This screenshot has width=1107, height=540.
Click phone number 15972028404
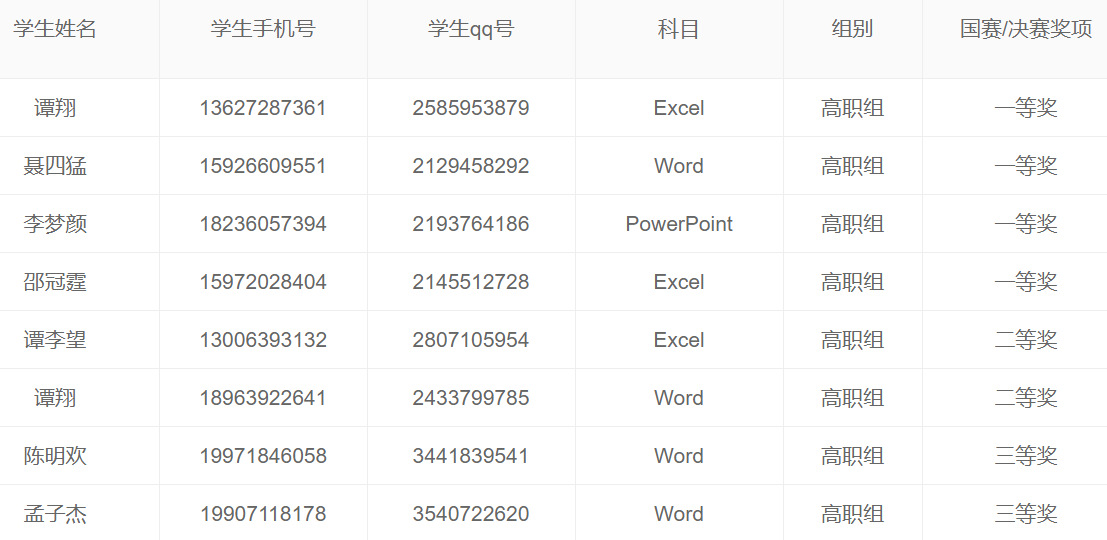263,282
